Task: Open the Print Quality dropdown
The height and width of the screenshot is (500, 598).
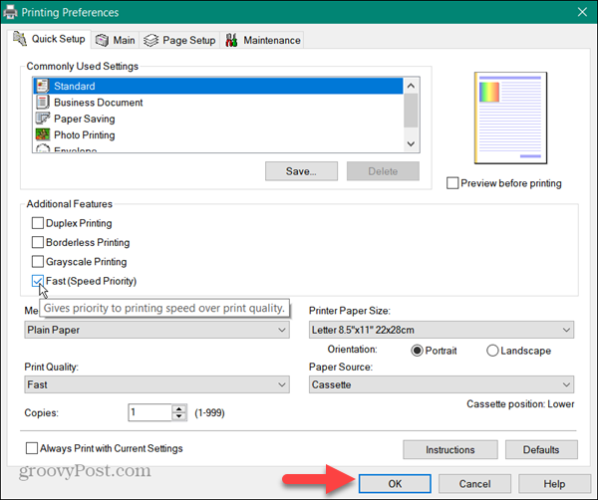Action: 157,384
